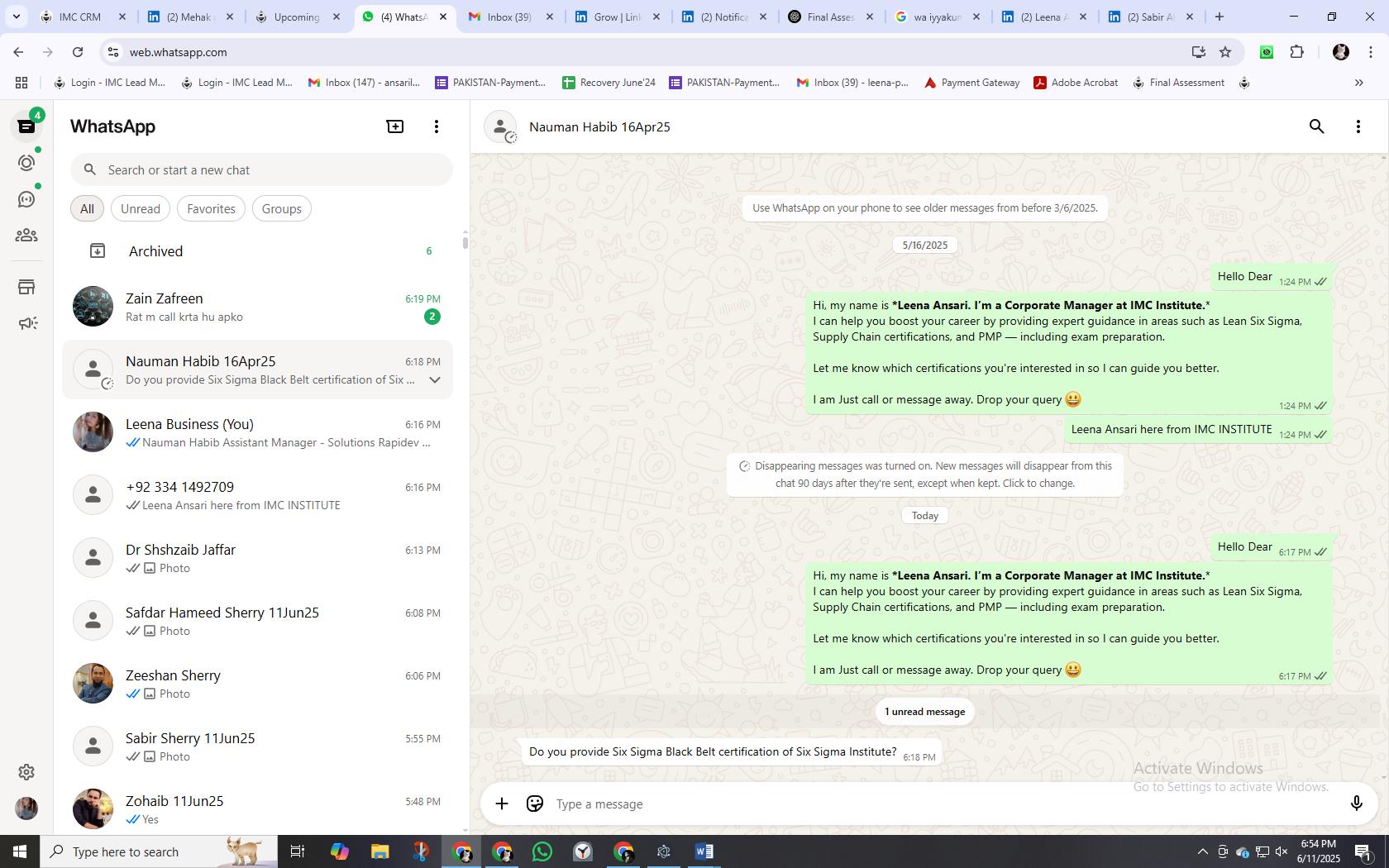The height and width of the screenshot is (868, 1389).
Task: Select the All chats filter
Action: (87, 208)
